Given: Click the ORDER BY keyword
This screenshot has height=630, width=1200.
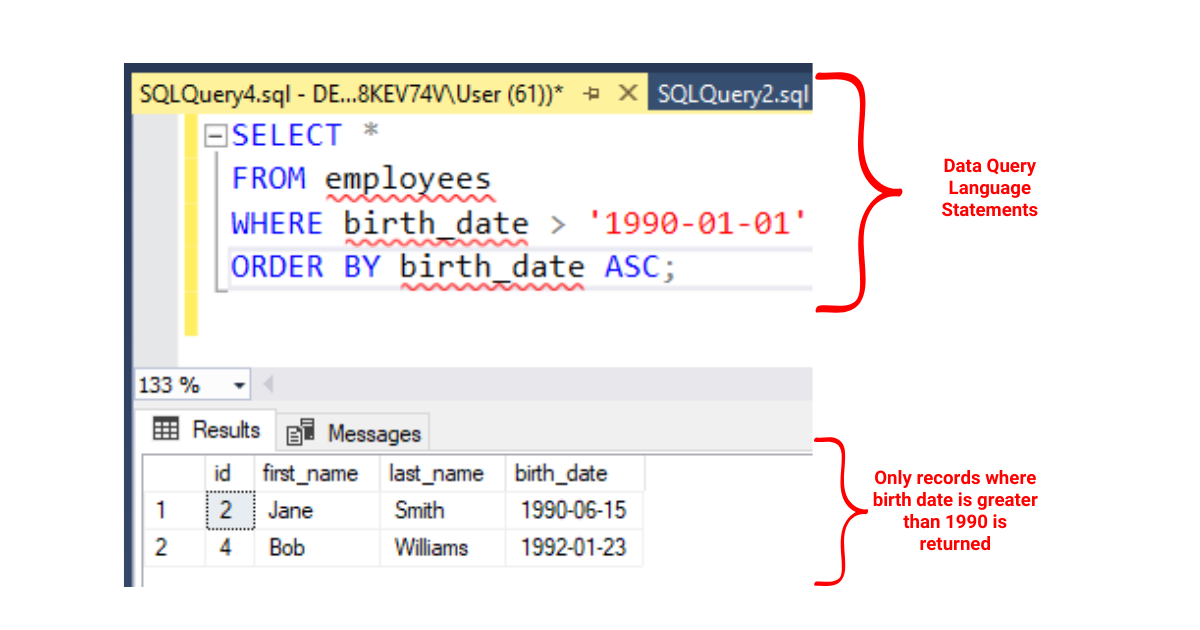Looking at the screenshot, I should click(306, 267).
